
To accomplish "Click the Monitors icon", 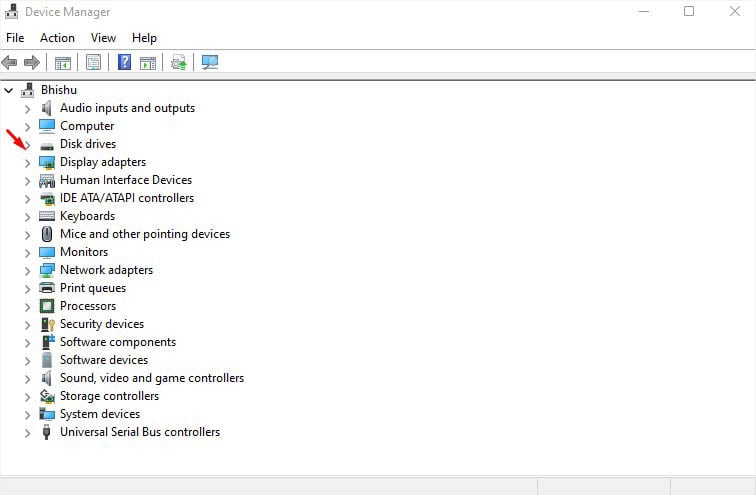I will point(47,252).
